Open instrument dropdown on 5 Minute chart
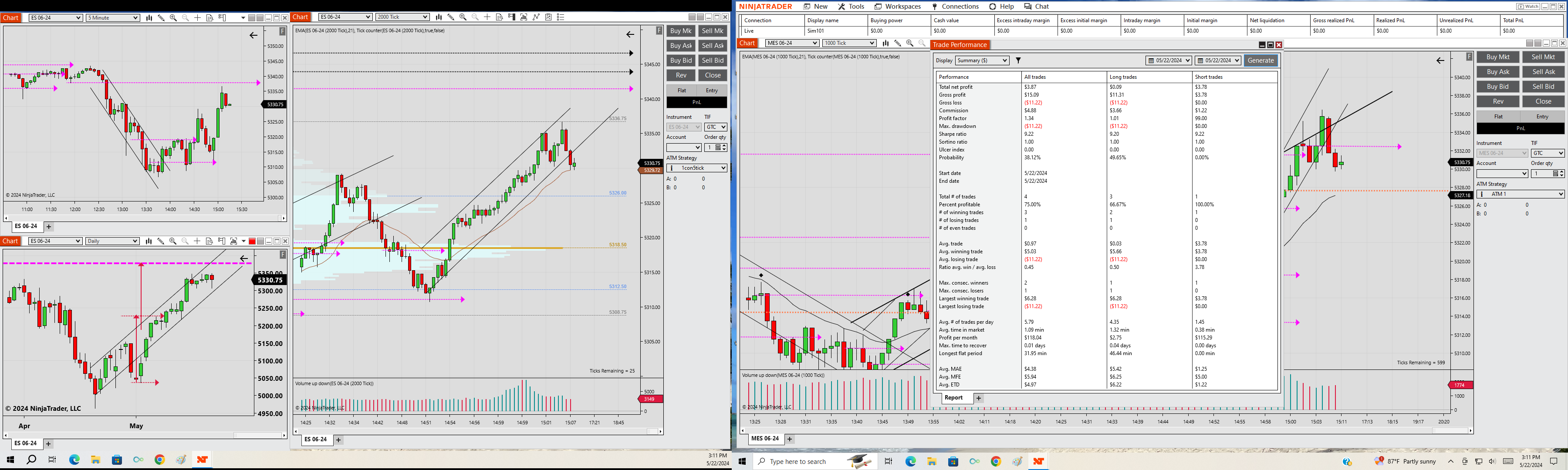This screenshot has height=470, width=1568. [x=55, y=18]
